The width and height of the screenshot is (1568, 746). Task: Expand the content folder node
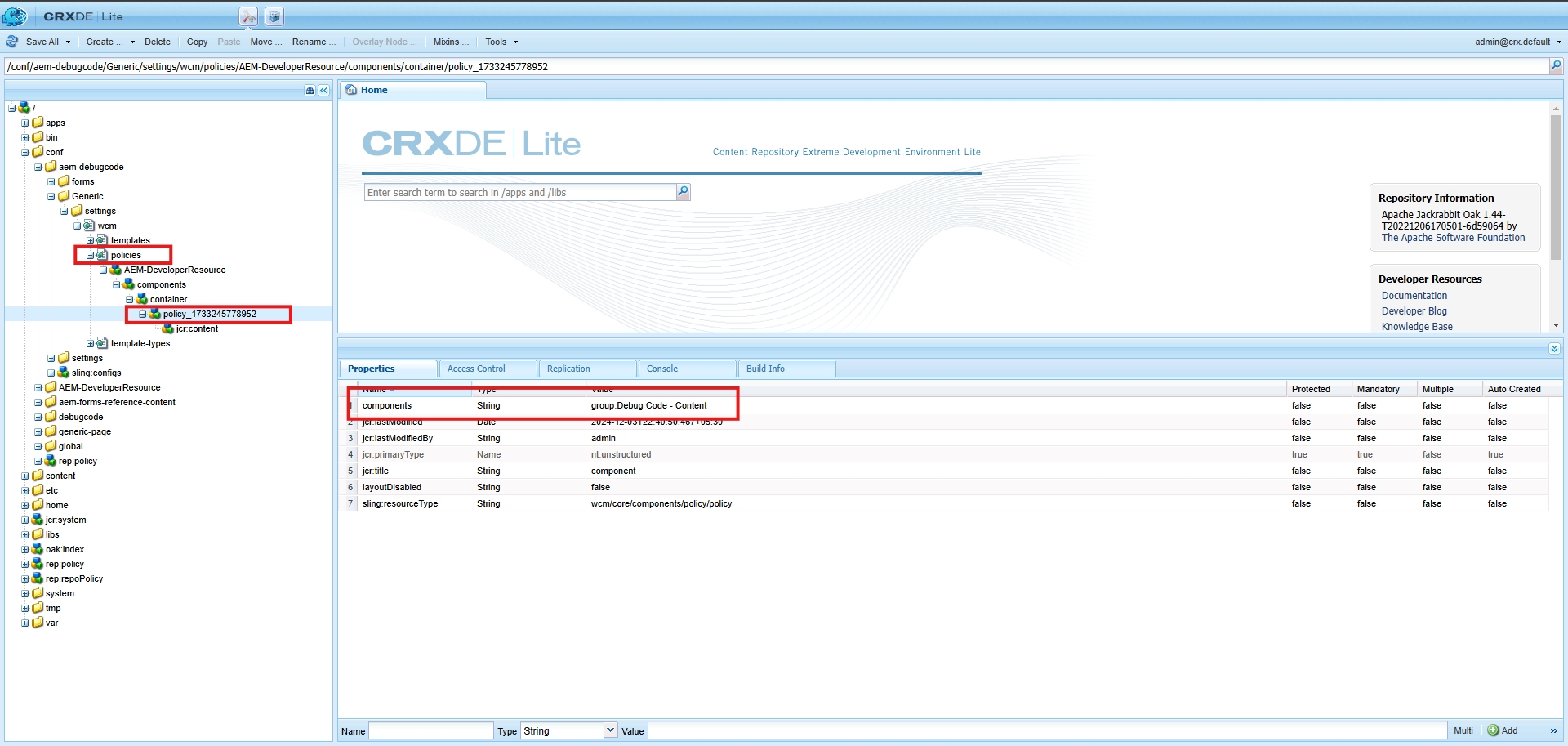[x=24, y=476]
